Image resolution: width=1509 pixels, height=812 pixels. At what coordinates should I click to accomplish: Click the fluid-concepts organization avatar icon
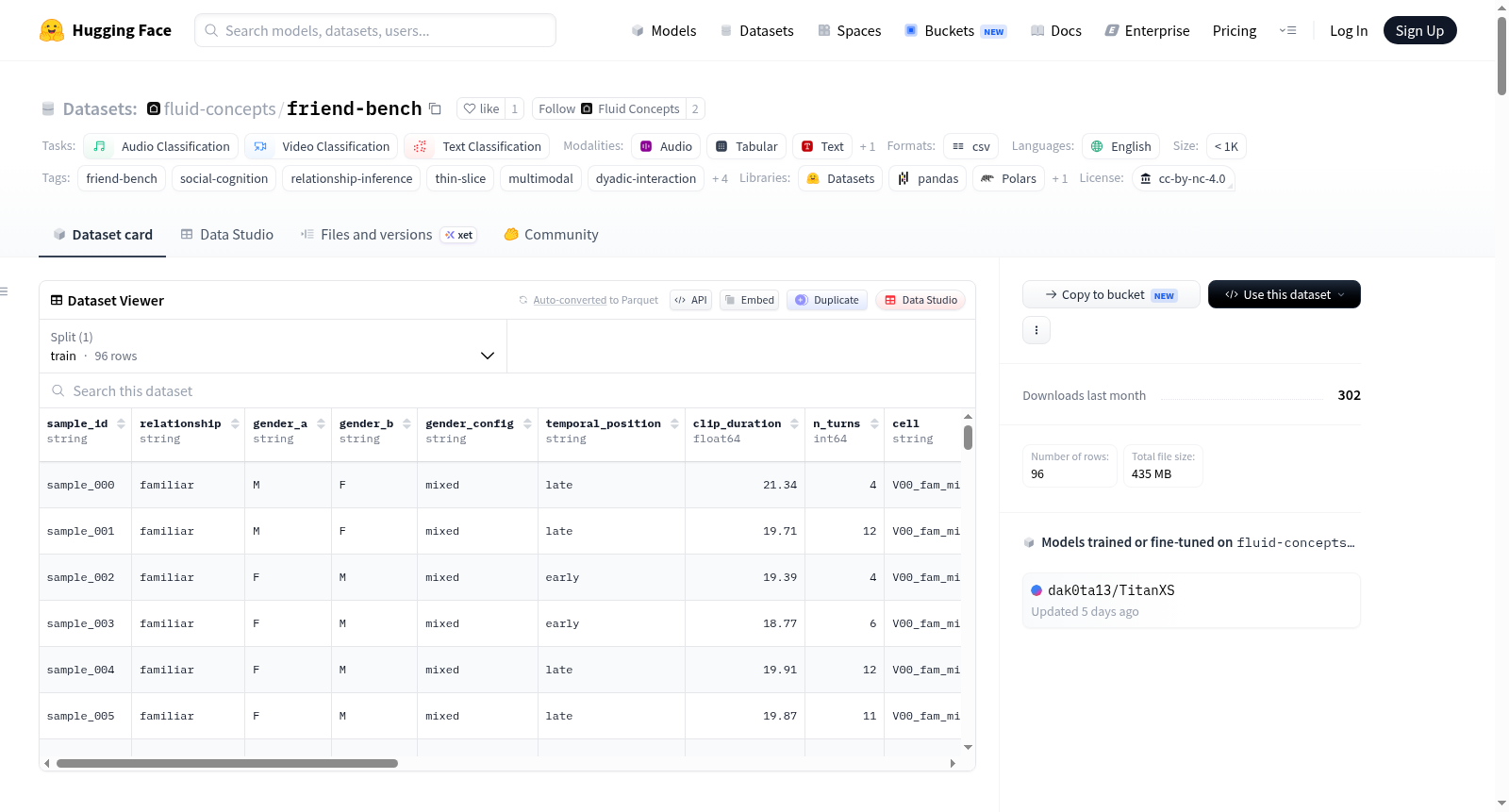[154, 108]
